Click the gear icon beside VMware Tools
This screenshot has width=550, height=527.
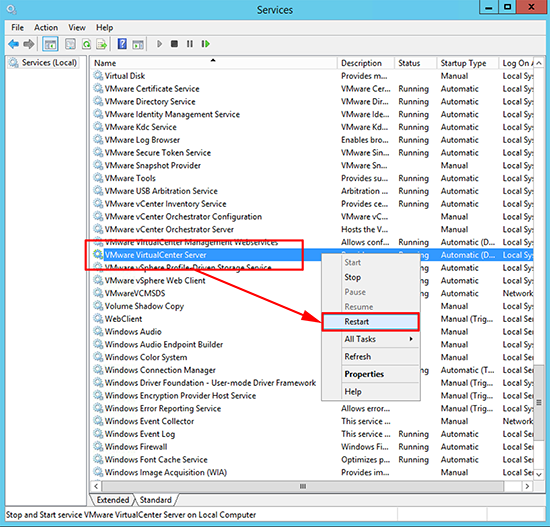[x=98, y=178]
